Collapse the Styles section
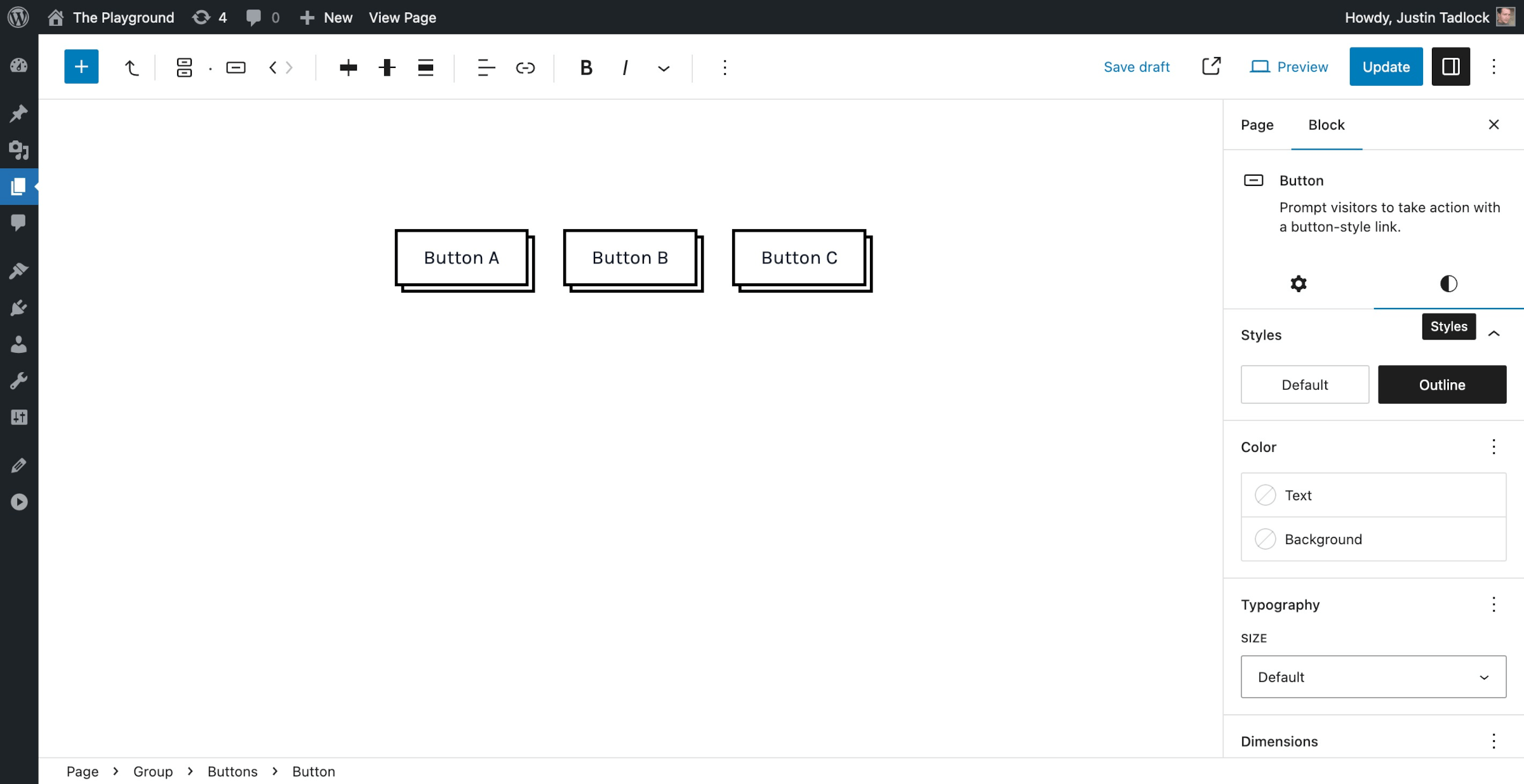This screenshot has height=784, width=1524. [1494, 333]
